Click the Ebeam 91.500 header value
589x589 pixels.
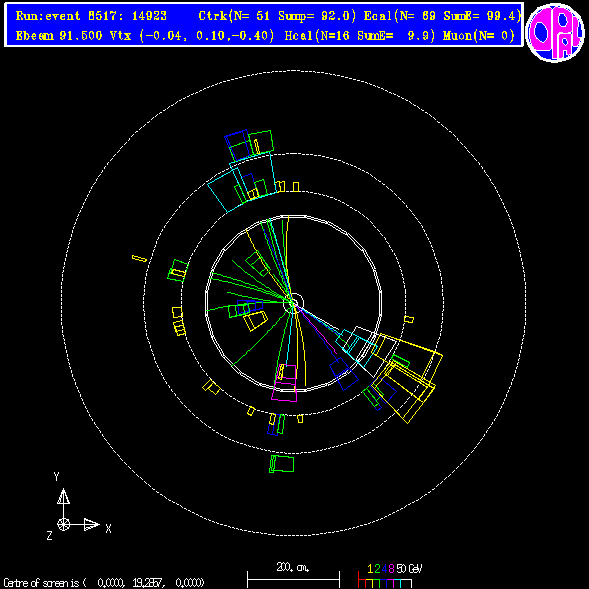pyautogui.click(x=59, y=36)
